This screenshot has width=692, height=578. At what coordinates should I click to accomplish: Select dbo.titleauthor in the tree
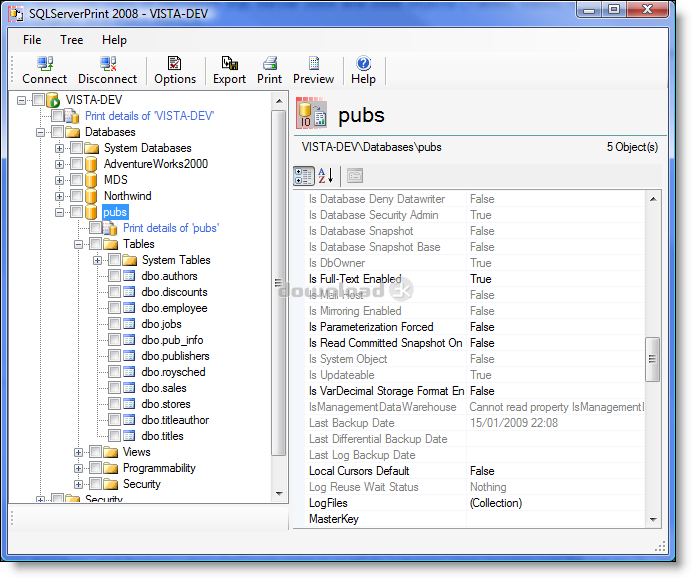tap(175, 420)
